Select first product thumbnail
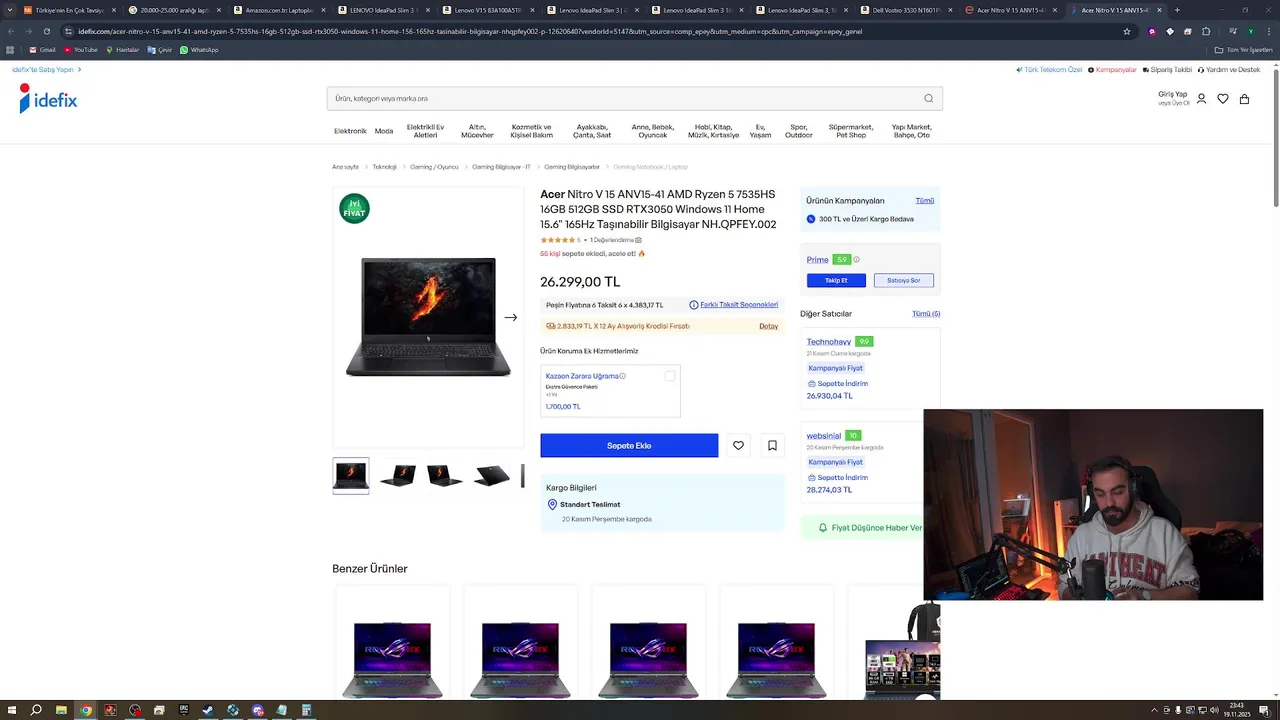 (x=351, y=476)
